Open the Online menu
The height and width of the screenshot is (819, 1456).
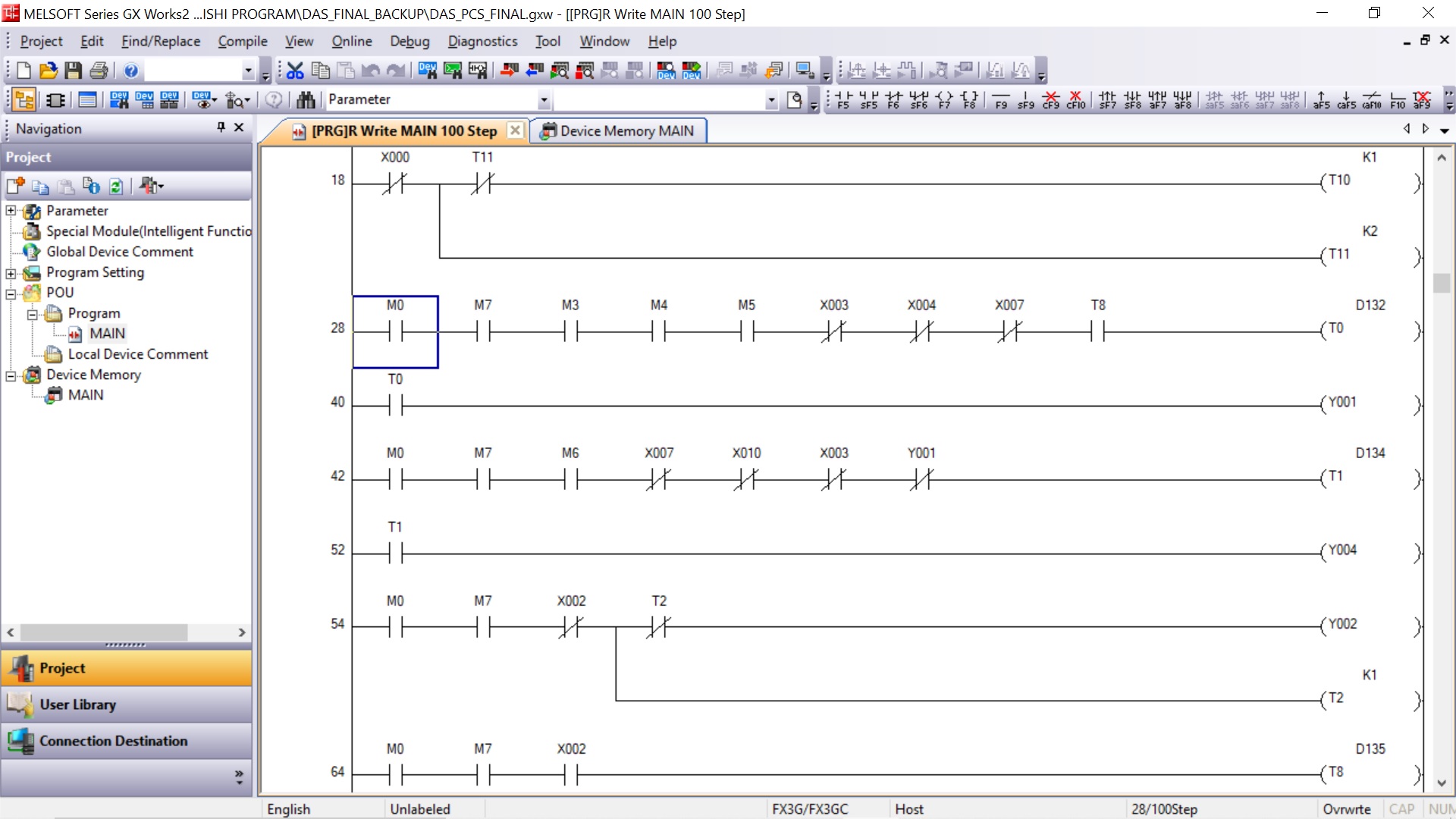351,41
